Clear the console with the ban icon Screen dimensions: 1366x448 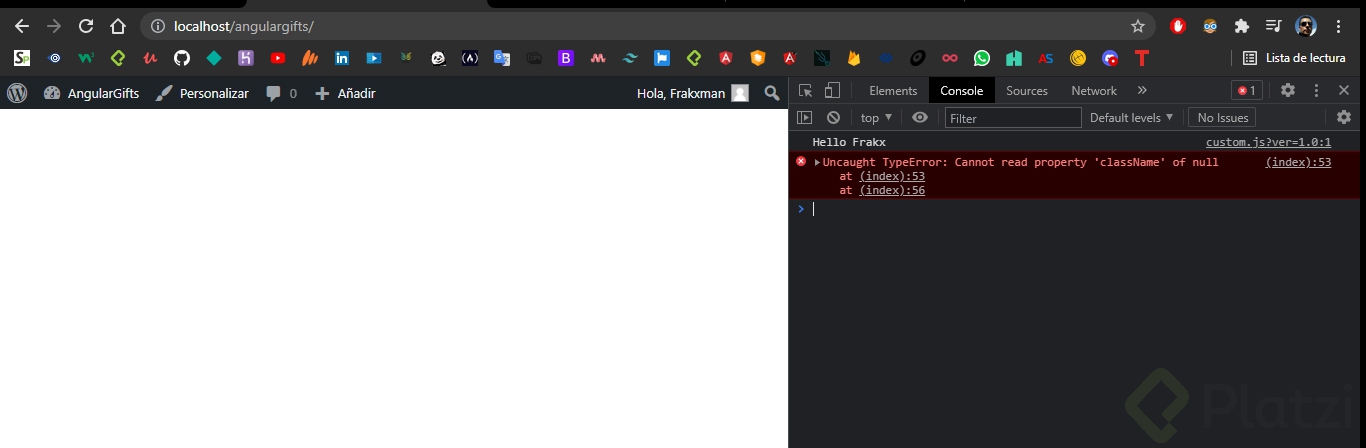833,118
